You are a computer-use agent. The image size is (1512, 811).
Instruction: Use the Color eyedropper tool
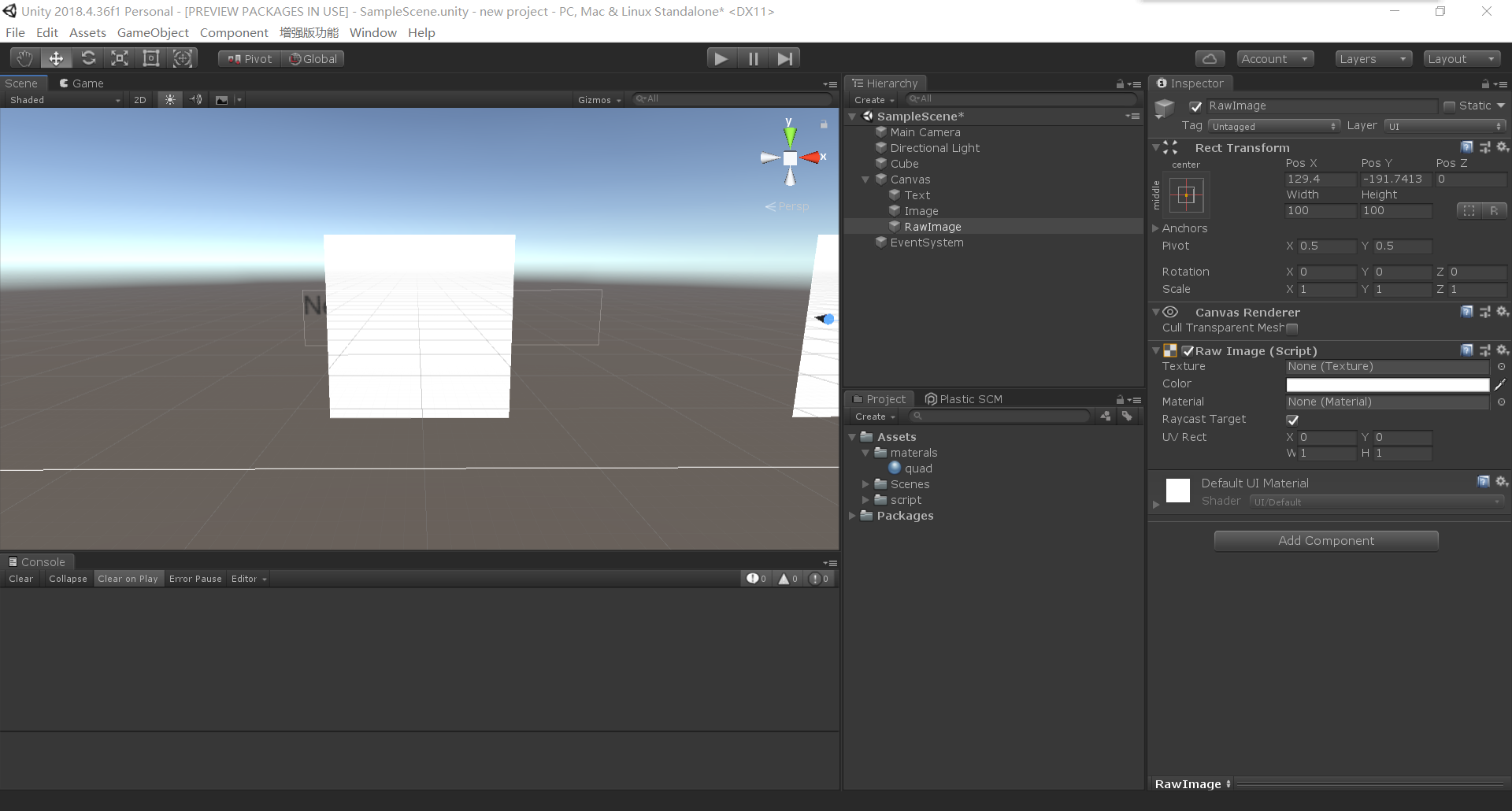click(x=1500, y=384)
